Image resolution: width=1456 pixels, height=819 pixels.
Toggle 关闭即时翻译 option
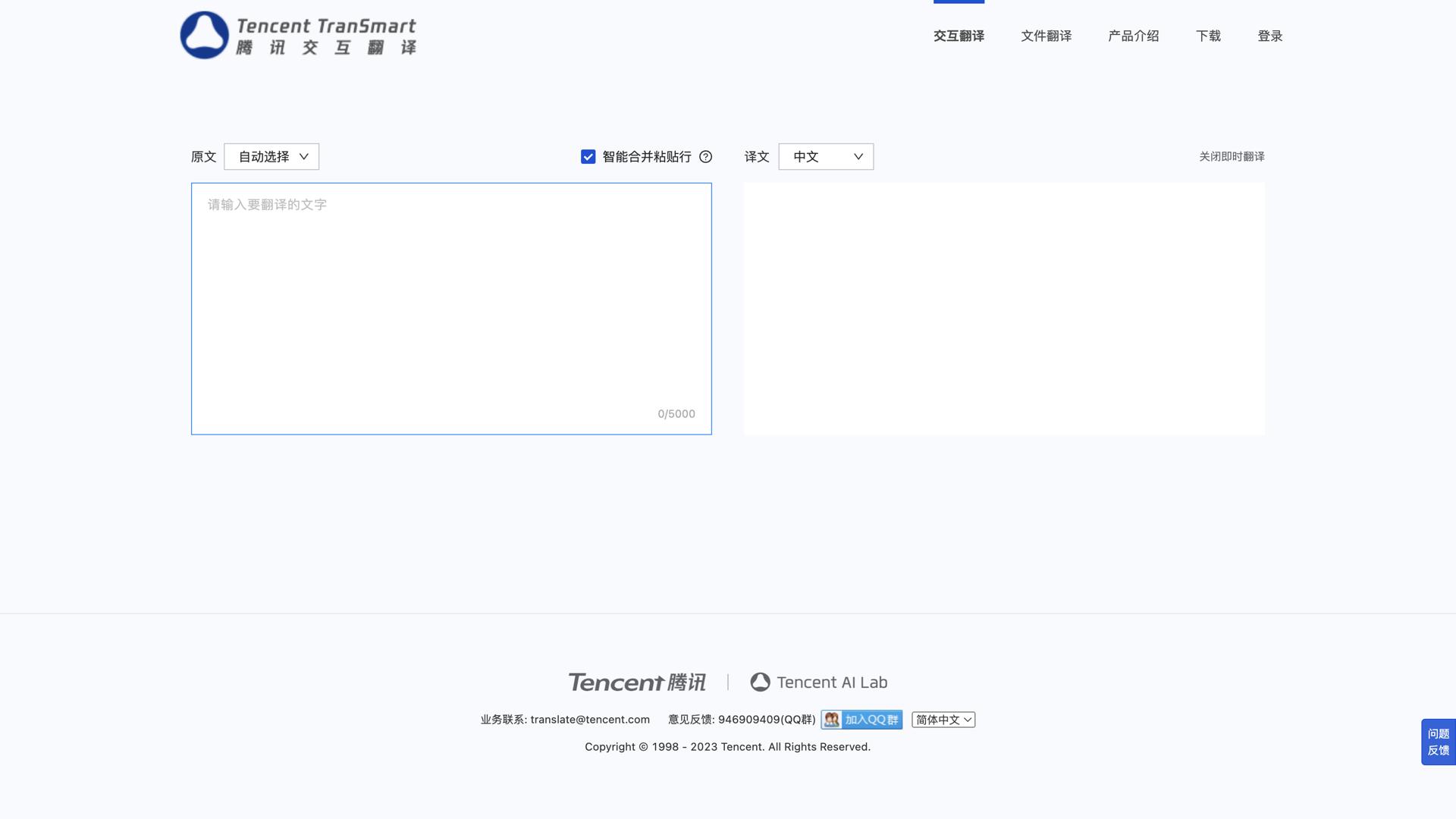pos(1231,157)
